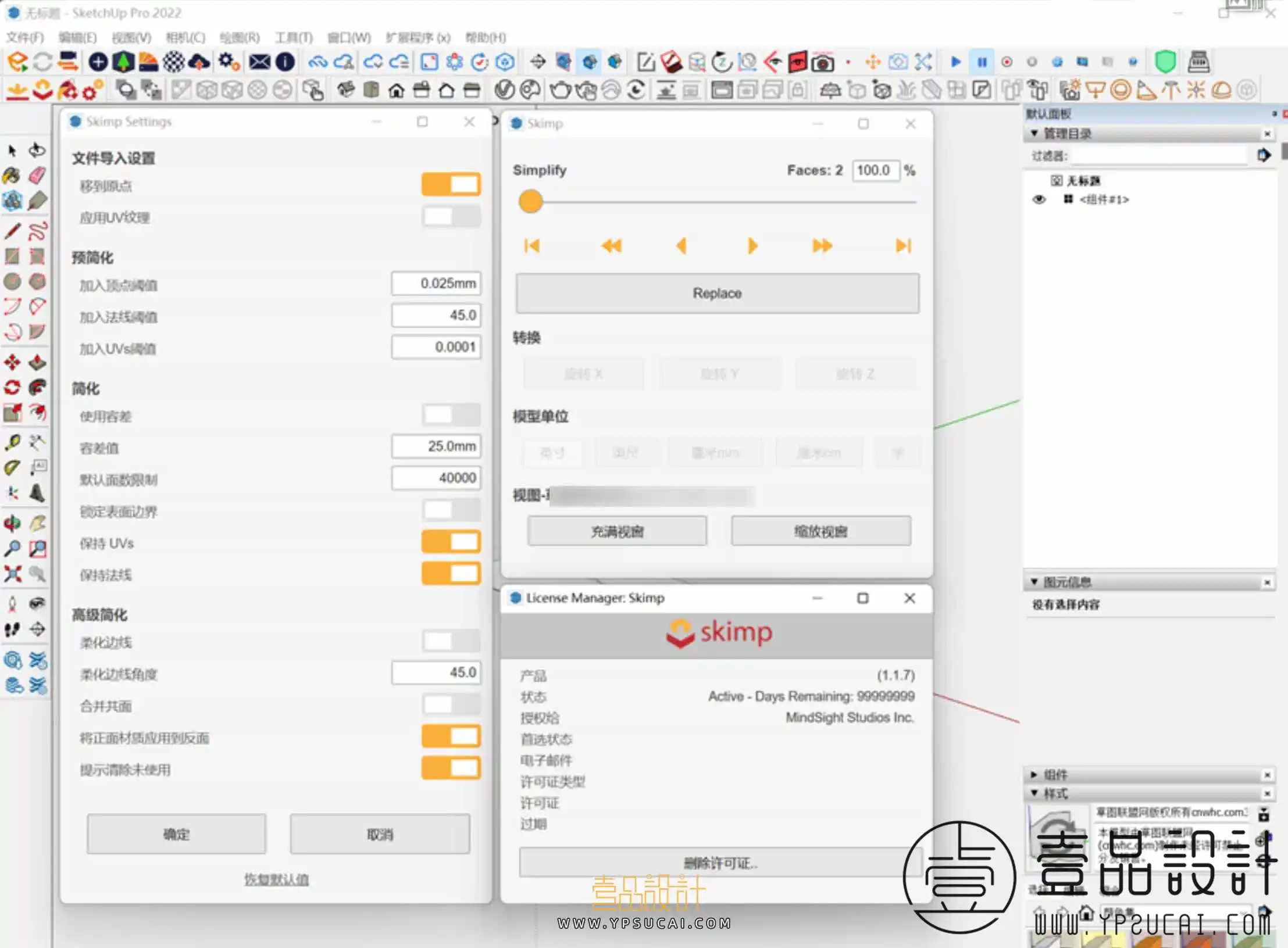Screen dimensions: 1288x948
Task: Click the 缩放视窗 button
Action: click(820, 531)
